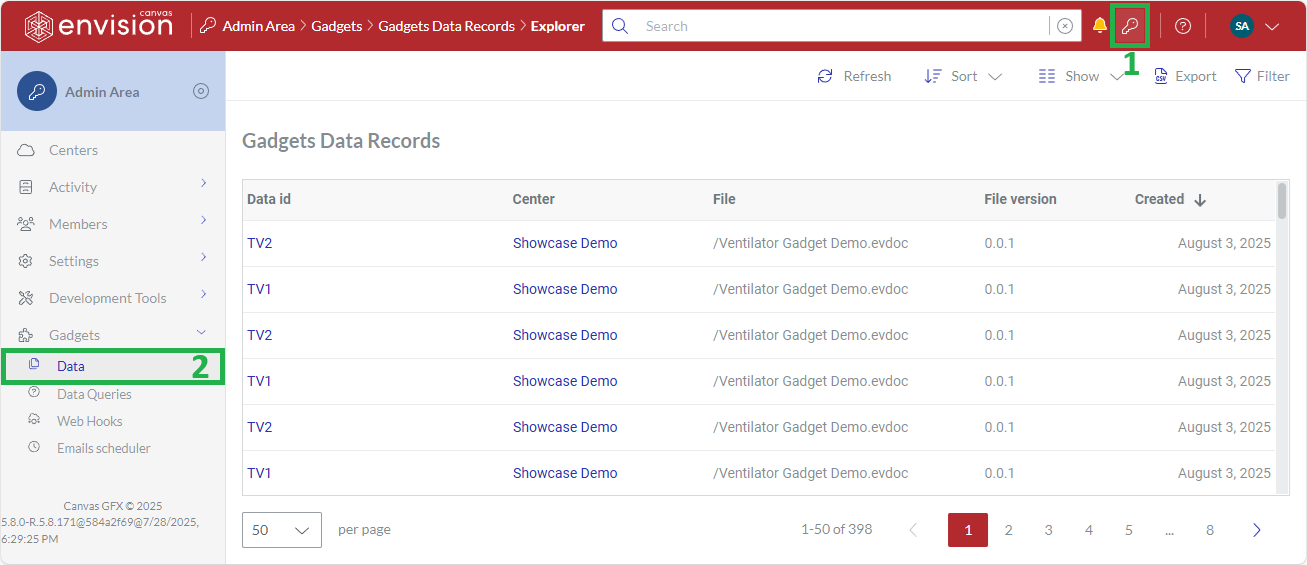Image resolution: width=1307 pixels, height=565 pixels.
Task: Go to page 5
Action: (x=1128, y=530)
